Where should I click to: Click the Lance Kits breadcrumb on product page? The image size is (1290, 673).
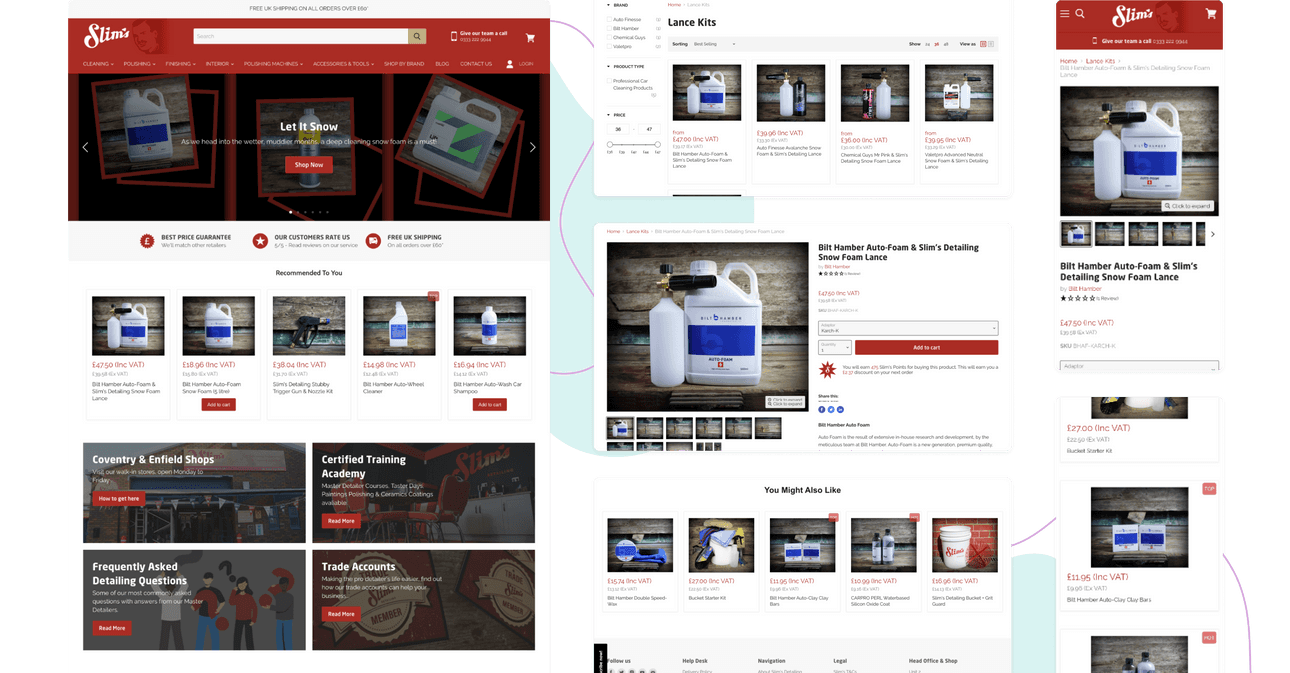point(637,232)
